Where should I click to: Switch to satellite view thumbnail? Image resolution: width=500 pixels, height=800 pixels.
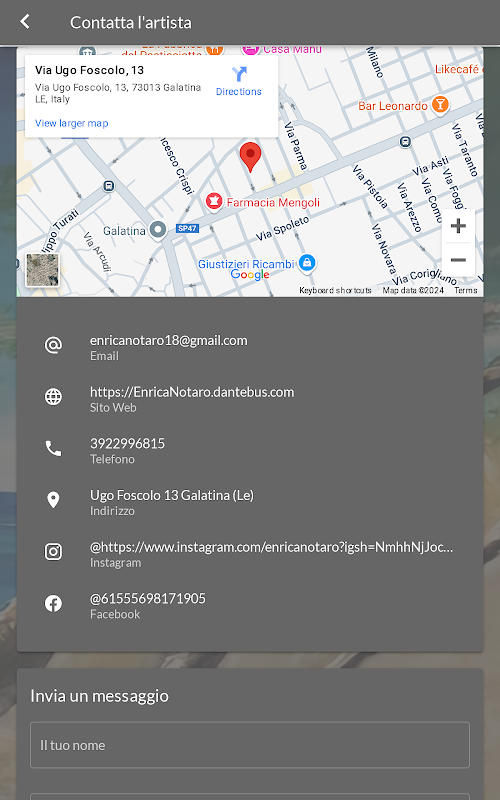[42, 270]
